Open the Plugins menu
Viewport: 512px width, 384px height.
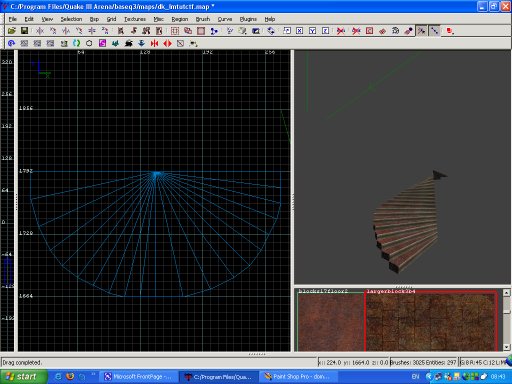(248, 19)
